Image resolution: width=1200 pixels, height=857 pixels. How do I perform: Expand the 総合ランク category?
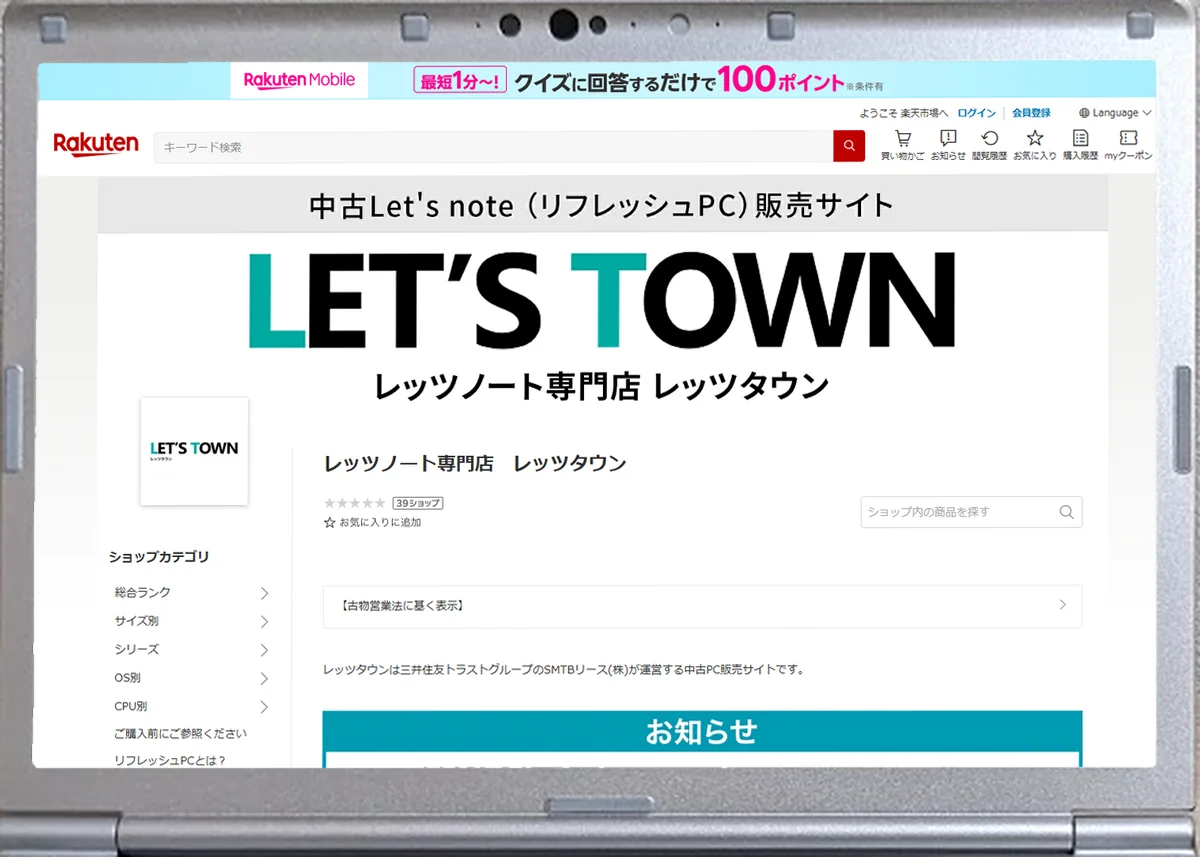coord(191,593)
